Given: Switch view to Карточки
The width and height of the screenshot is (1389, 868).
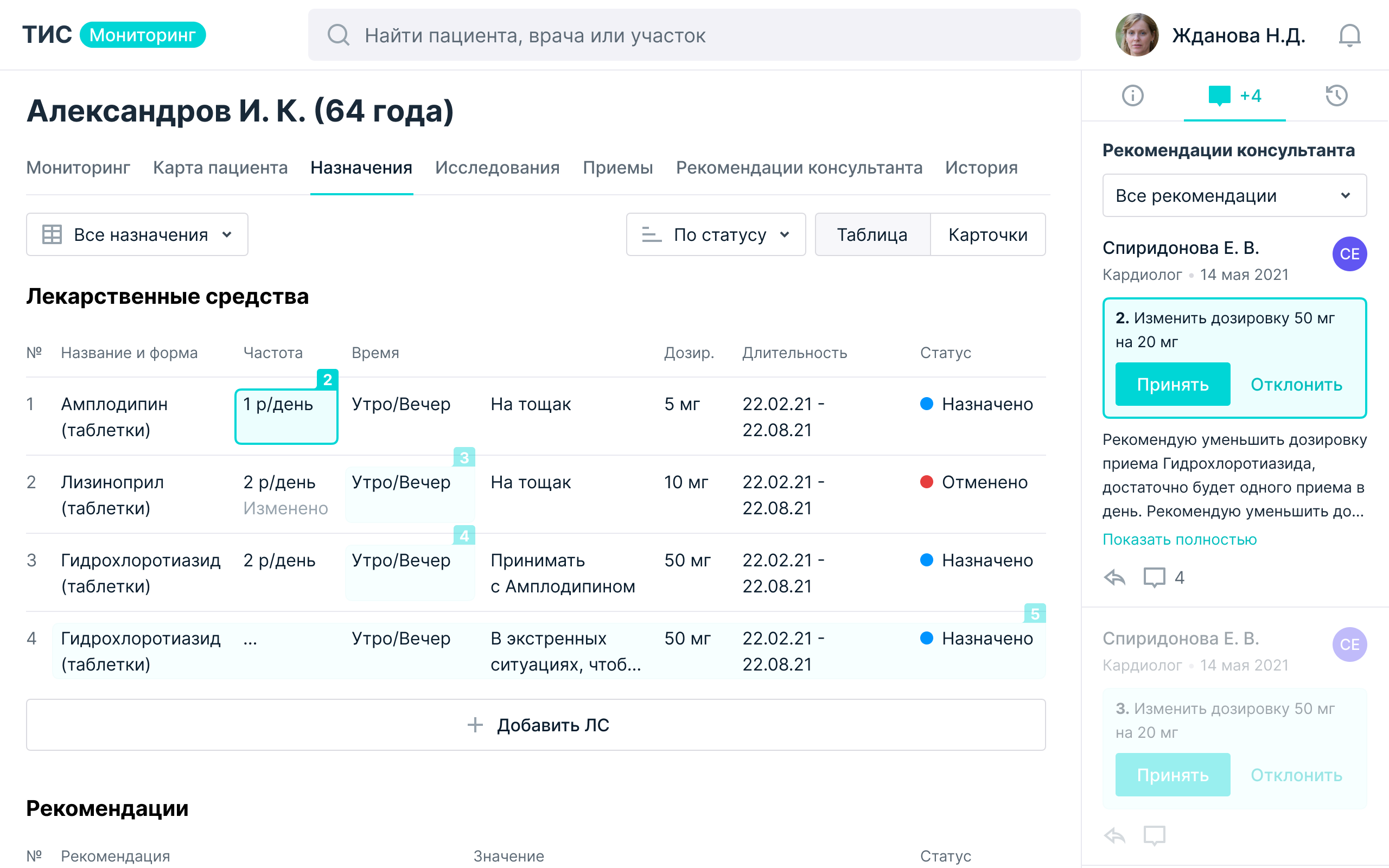Looking at the screenshot, I should pyautogui.click(x=987, y=235).
